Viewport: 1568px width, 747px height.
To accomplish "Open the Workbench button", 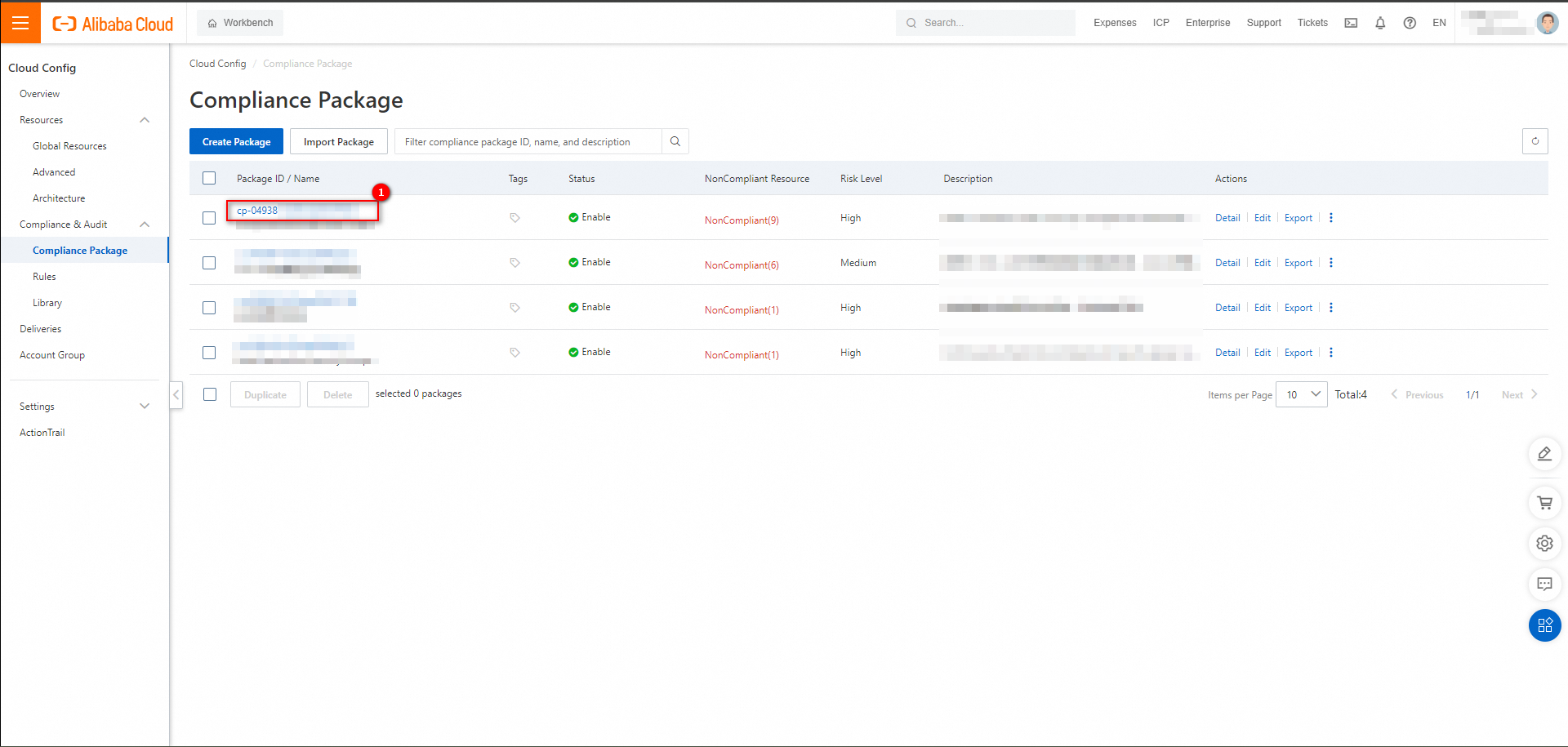I will tap(240, 23).
